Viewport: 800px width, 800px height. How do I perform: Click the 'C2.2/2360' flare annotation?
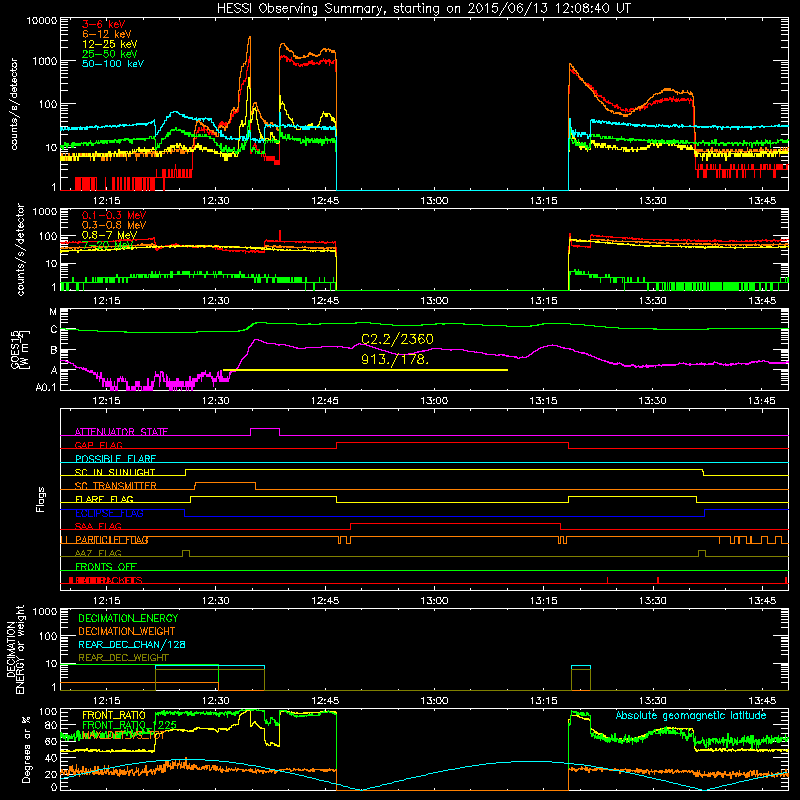coord(397,339)
